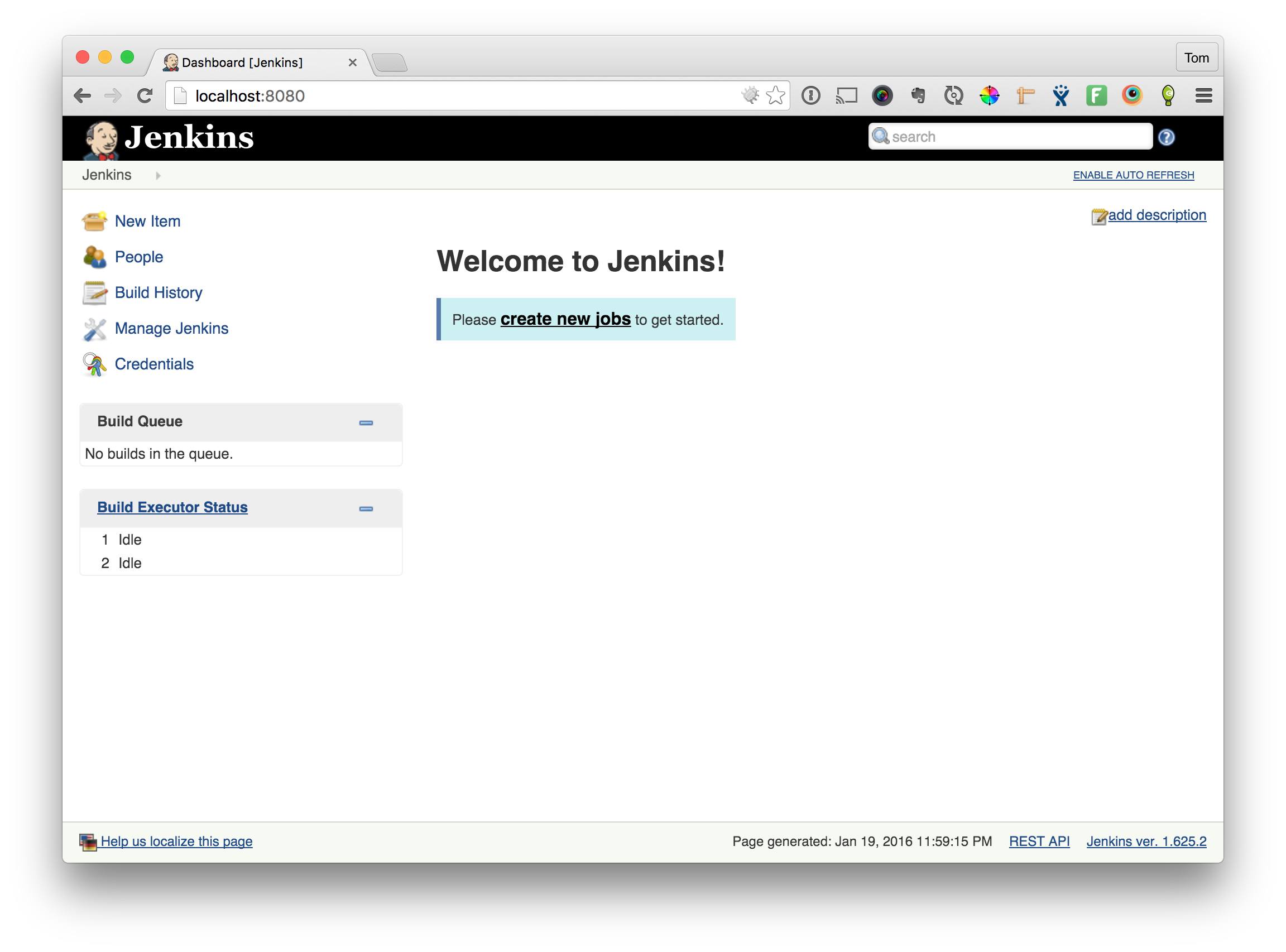Click the Jenkins breadcrumb text

coord(107,175)
